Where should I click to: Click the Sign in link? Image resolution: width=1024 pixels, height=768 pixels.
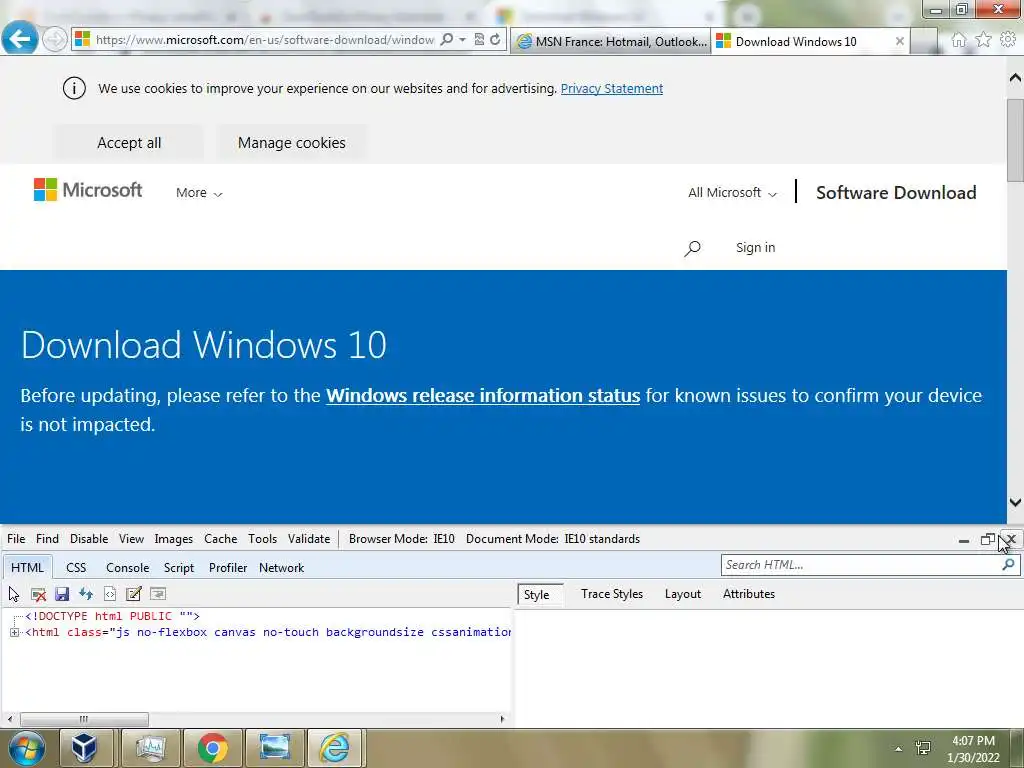[756, 248]
